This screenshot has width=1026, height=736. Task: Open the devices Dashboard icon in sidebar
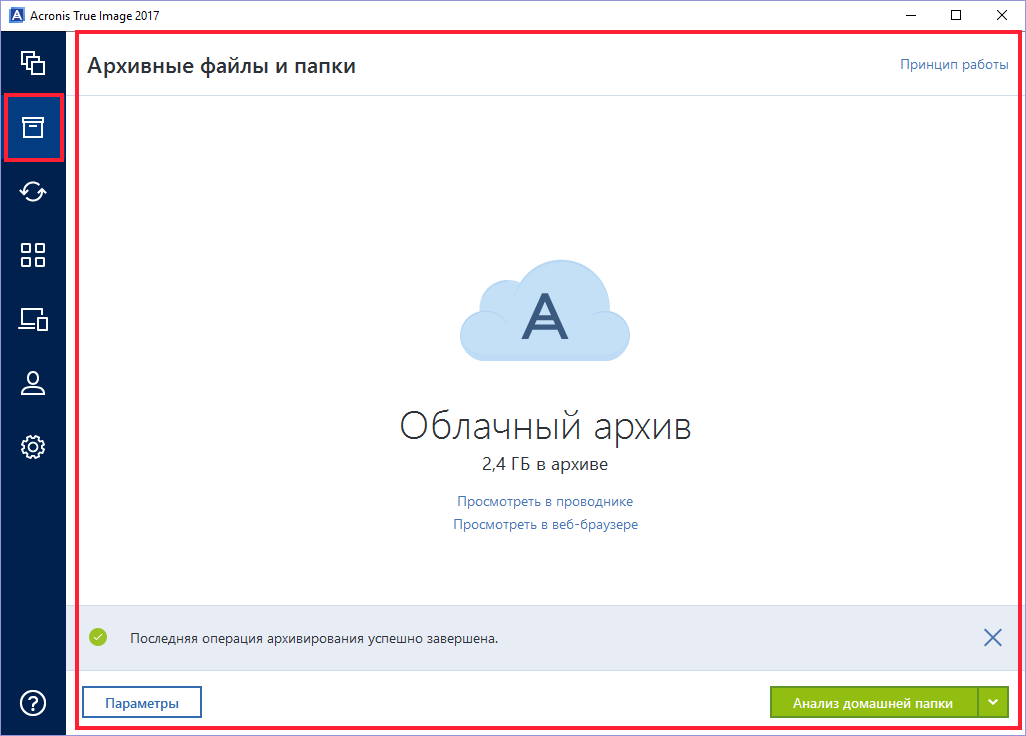pos(33,319)
